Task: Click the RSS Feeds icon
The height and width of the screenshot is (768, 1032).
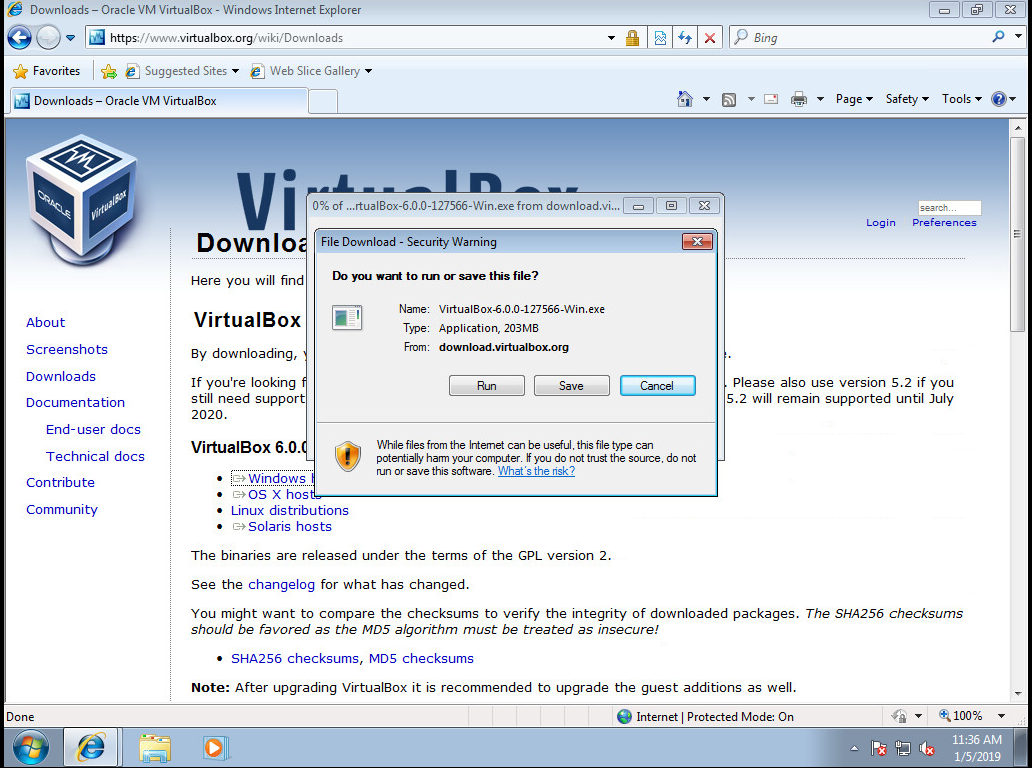Action: pyautogui.click(x=729, y=99)
